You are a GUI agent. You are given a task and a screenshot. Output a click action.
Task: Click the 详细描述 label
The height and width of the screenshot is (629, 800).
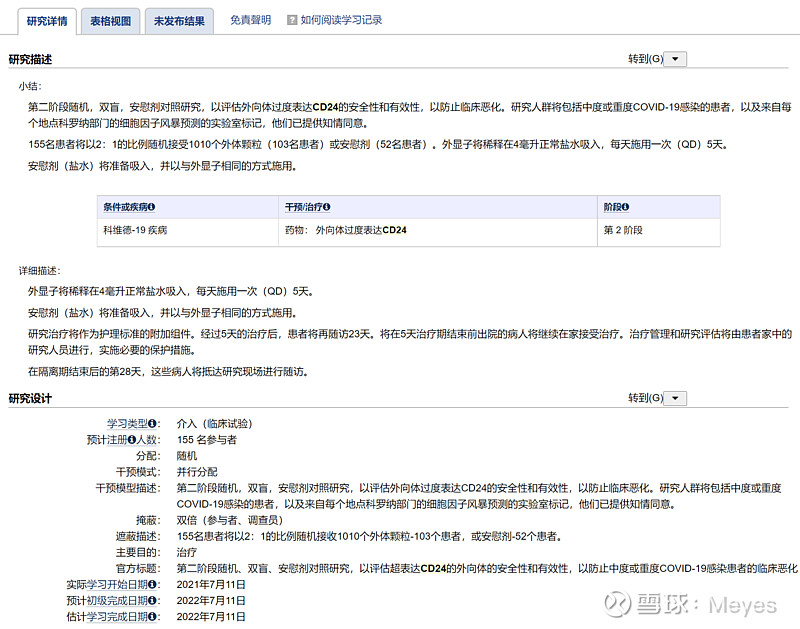pyautogui.click(x=40, y=271)
